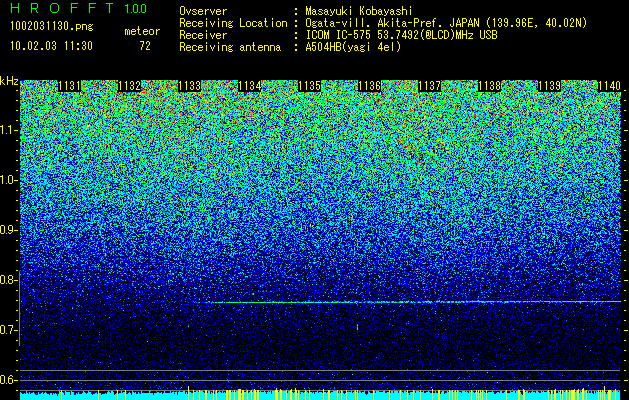
Task: Click the 0.9 frequency axis label
Action: pos(8,230)
